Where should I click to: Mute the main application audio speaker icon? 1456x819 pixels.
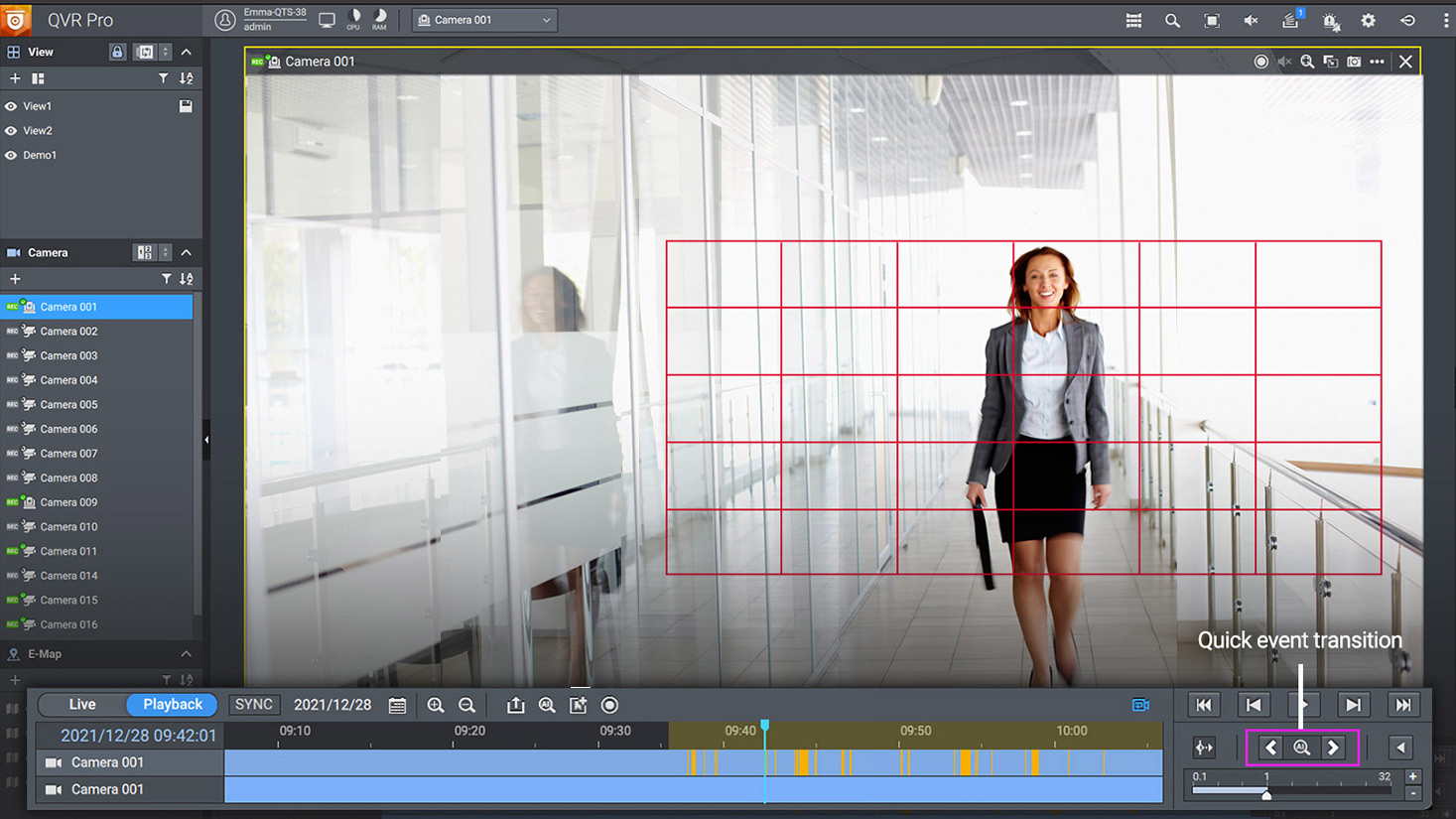point(1251,20)
